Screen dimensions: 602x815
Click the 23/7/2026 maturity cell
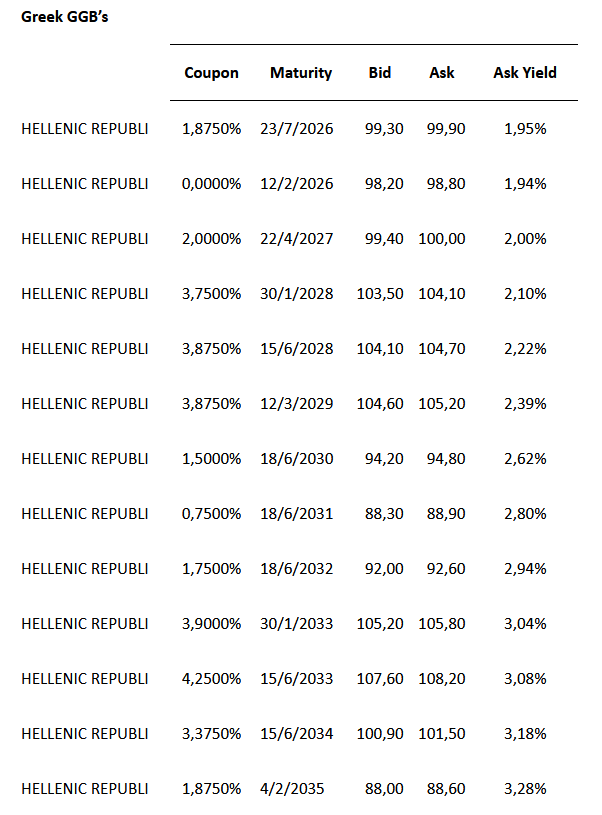pos(297,129)
